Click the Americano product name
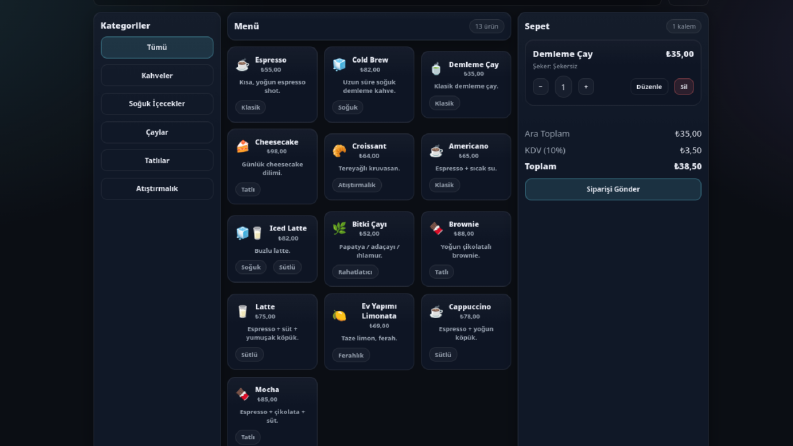793x446 pixels. (468, 146)
